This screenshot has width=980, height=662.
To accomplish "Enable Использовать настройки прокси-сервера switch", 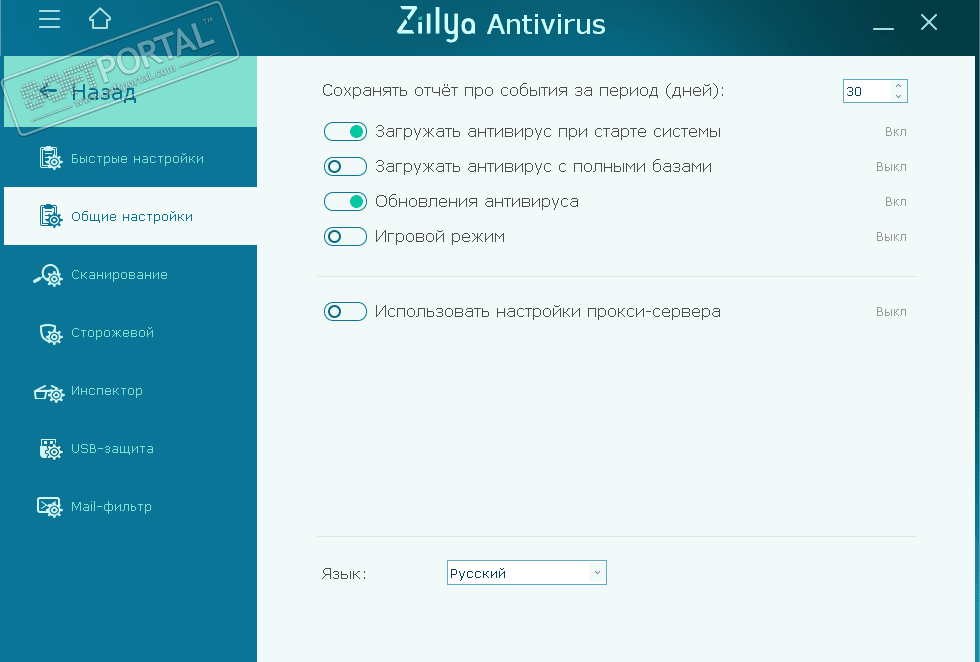I will [x=345, y=311].
